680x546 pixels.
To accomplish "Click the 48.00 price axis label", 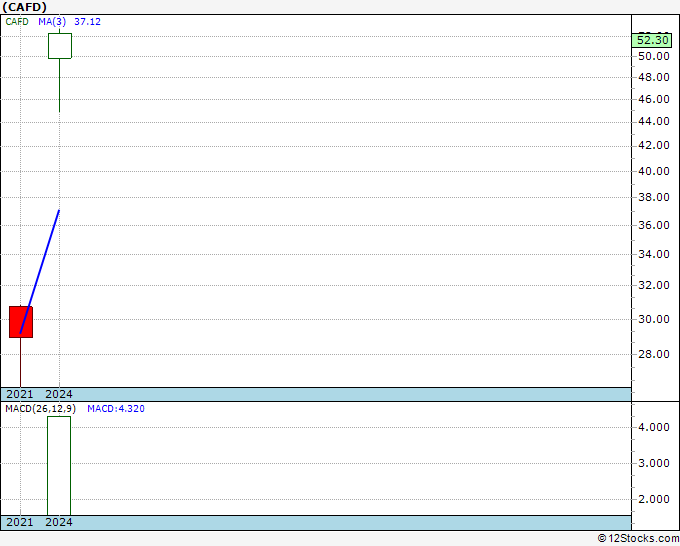I will pyautogui.click(x=654, y=77).
